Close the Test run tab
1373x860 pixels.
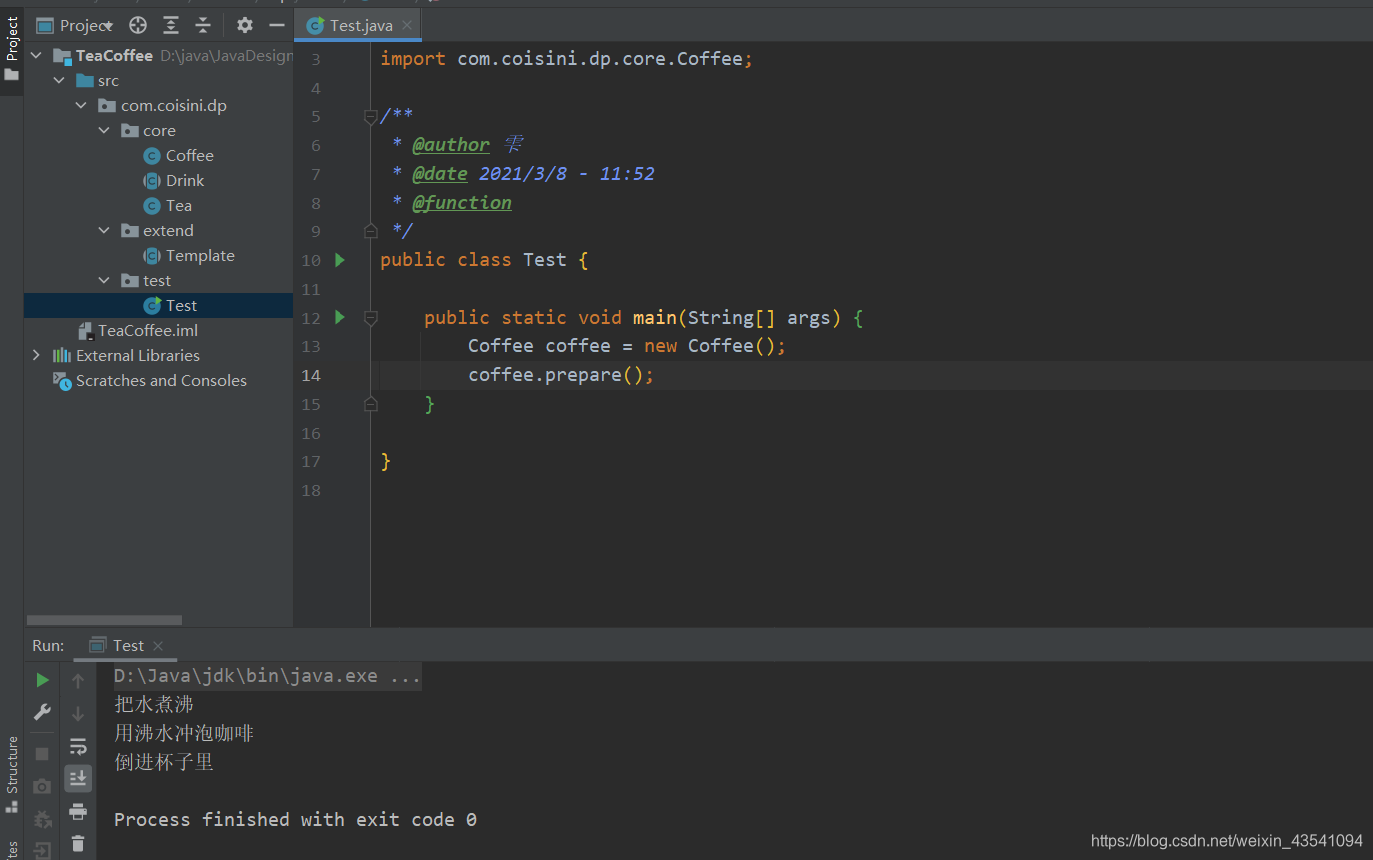tap(158, 646)
